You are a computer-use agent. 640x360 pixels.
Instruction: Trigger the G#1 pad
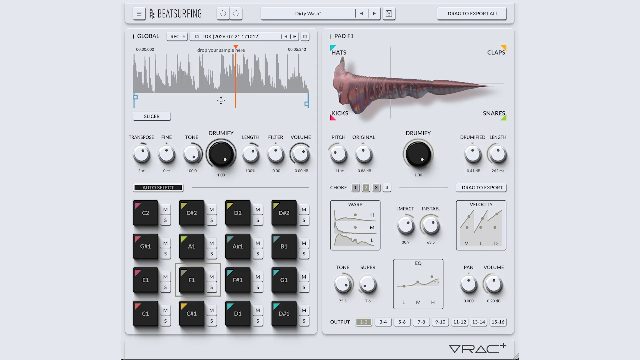[x=145, y=247]
